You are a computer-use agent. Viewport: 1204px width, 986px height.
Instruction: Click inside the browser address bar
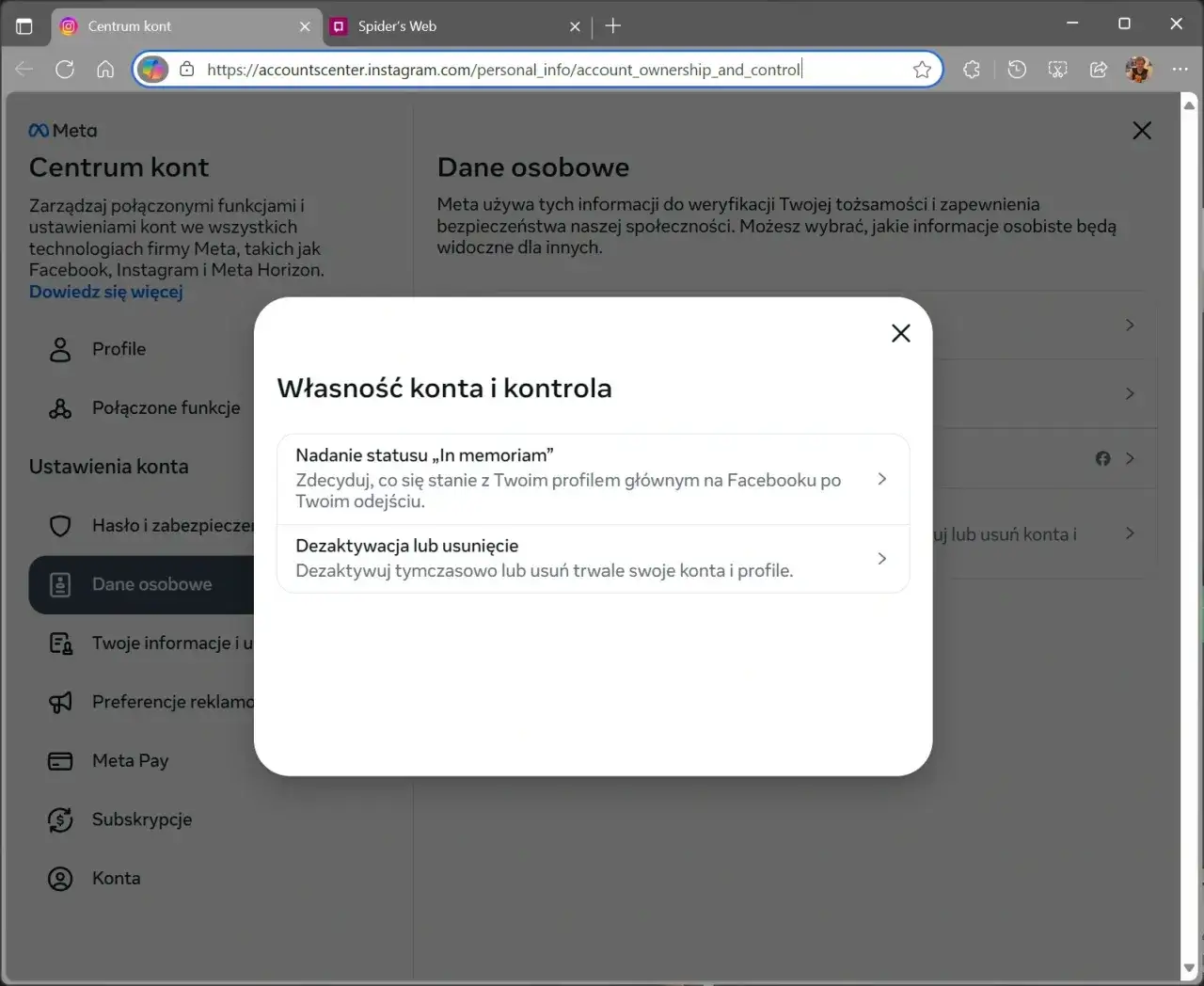click(x=564, y=69)
